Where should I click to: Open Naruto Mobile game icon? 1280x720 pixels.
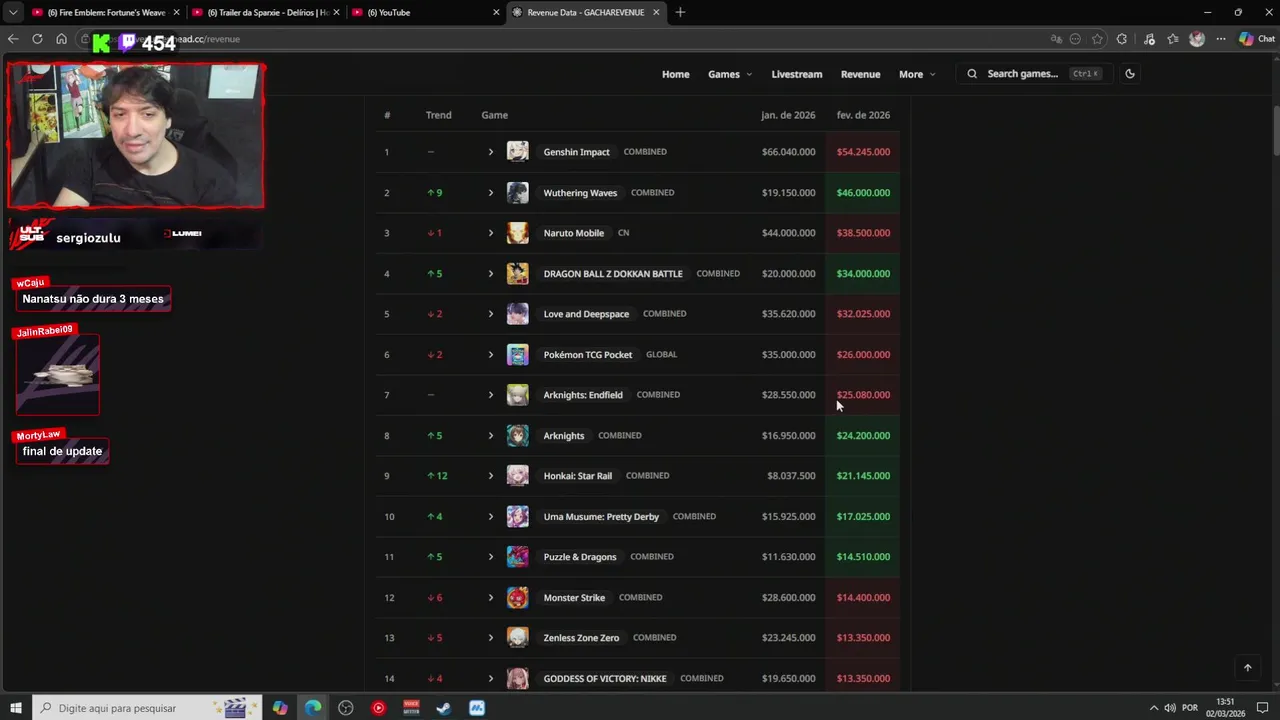pos(517,233)
